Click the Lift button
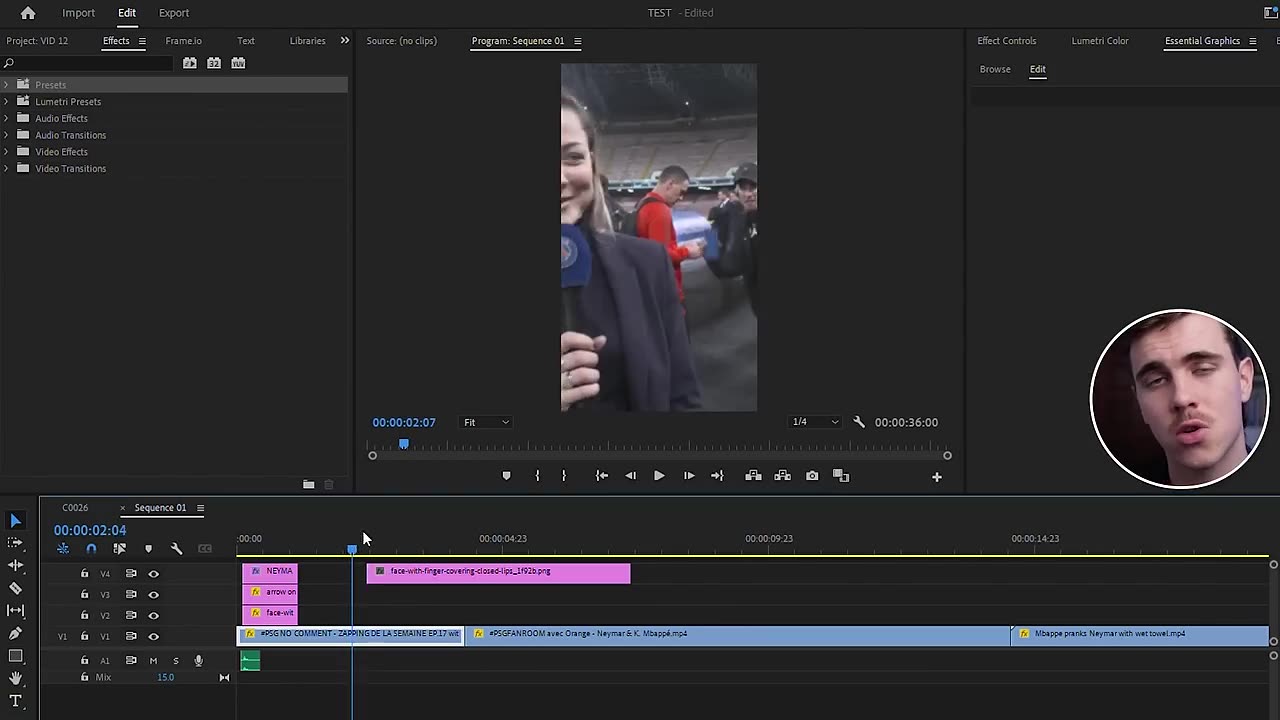The width and height of the screenshot is (1280, 720). [x=753, y=476]
